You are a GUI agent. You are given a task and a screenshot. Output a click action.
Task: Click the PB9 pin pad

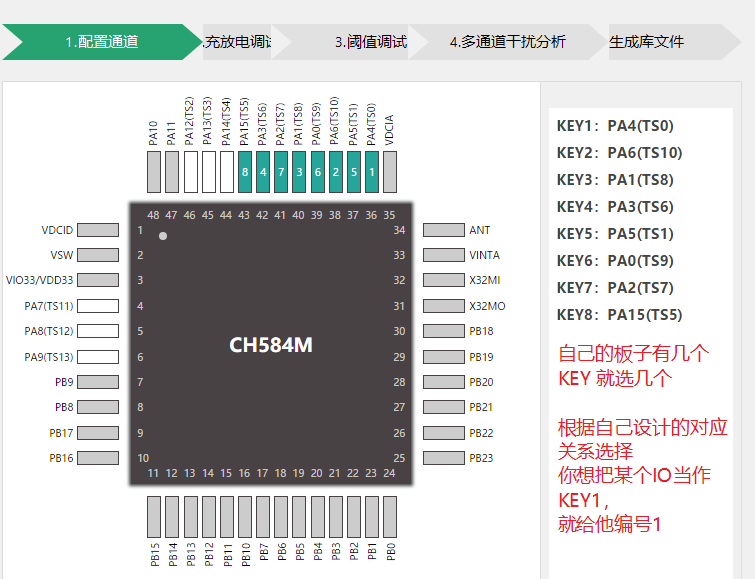coord(98,382)
